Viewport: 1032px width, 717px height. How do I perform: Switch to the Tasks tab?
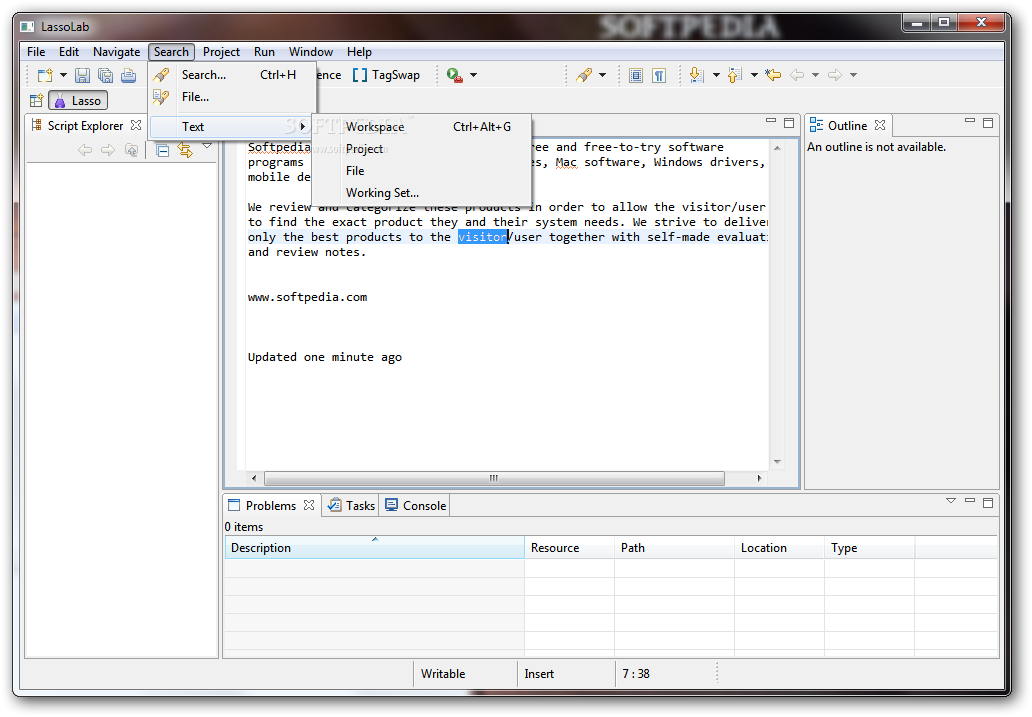352,506
